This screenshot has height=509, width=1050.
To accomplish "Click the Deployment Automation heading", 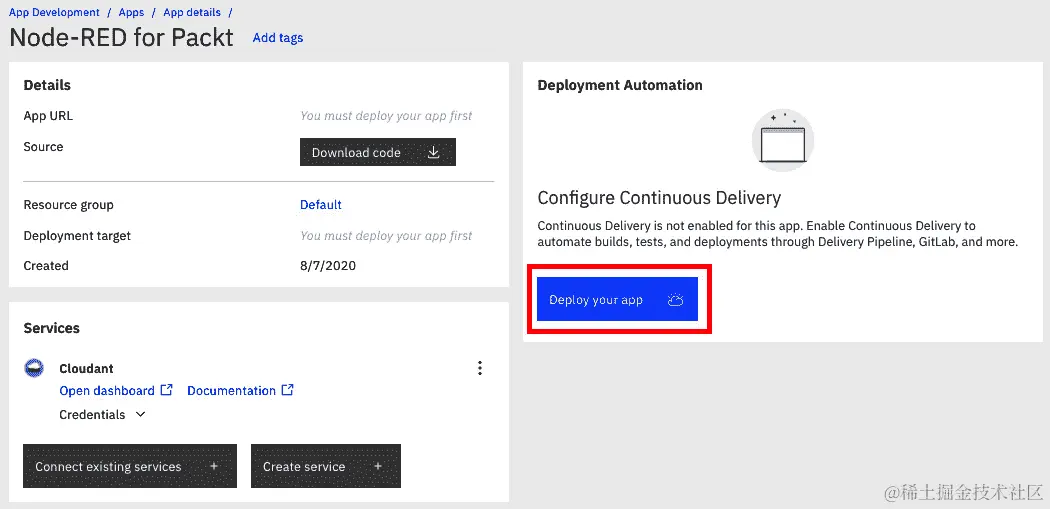I will [x=620, y=85].
